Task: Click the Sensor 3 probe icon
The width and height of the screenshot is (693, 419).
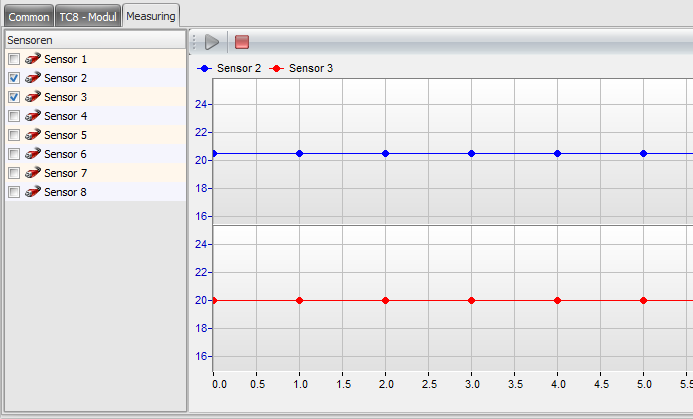Action: (x=33, y=97)
